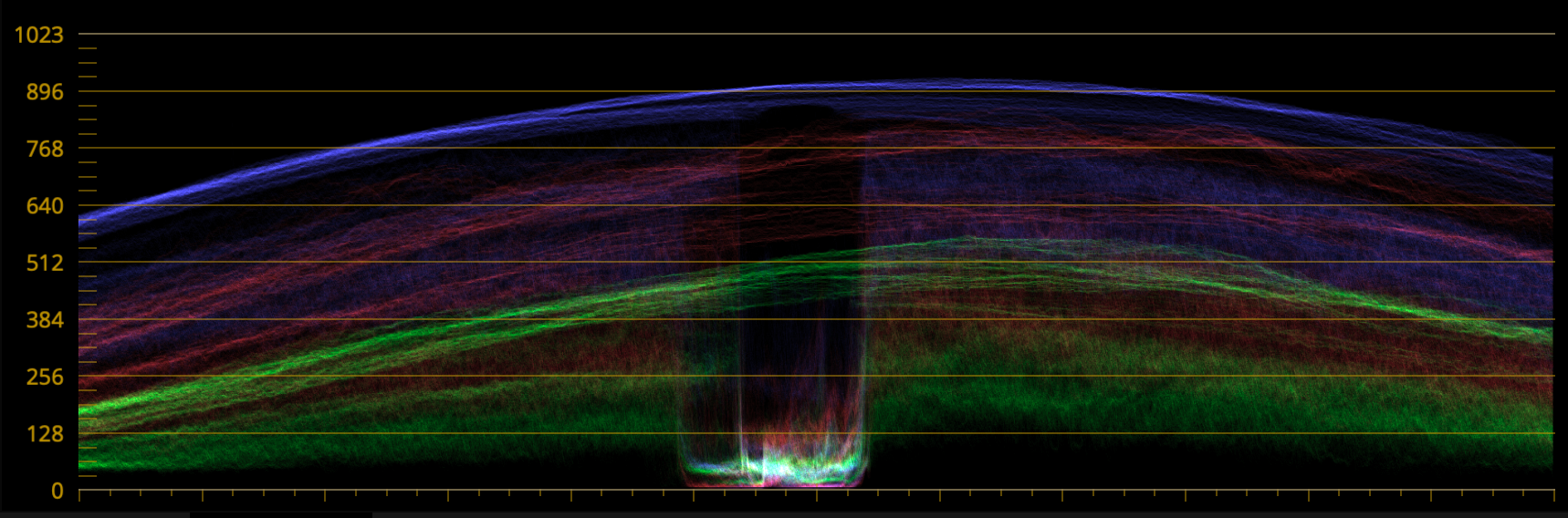Click the 896 scale label
The image size is (1568, 518).
(x=45, y=91)
